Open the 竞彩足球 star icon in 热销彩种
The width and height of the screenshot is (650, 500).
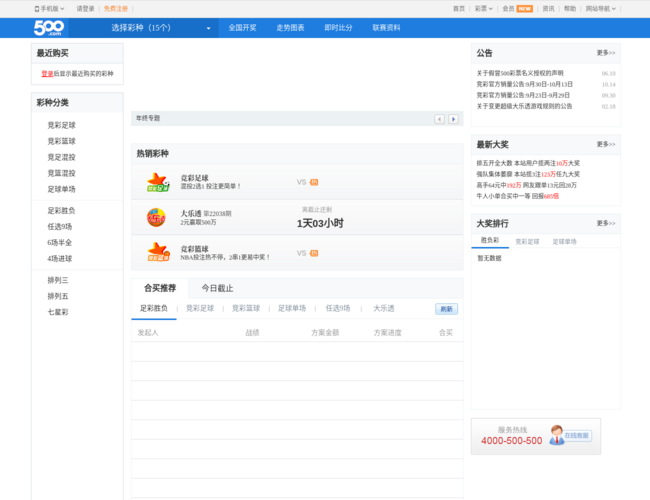click(x=158, y=182)
